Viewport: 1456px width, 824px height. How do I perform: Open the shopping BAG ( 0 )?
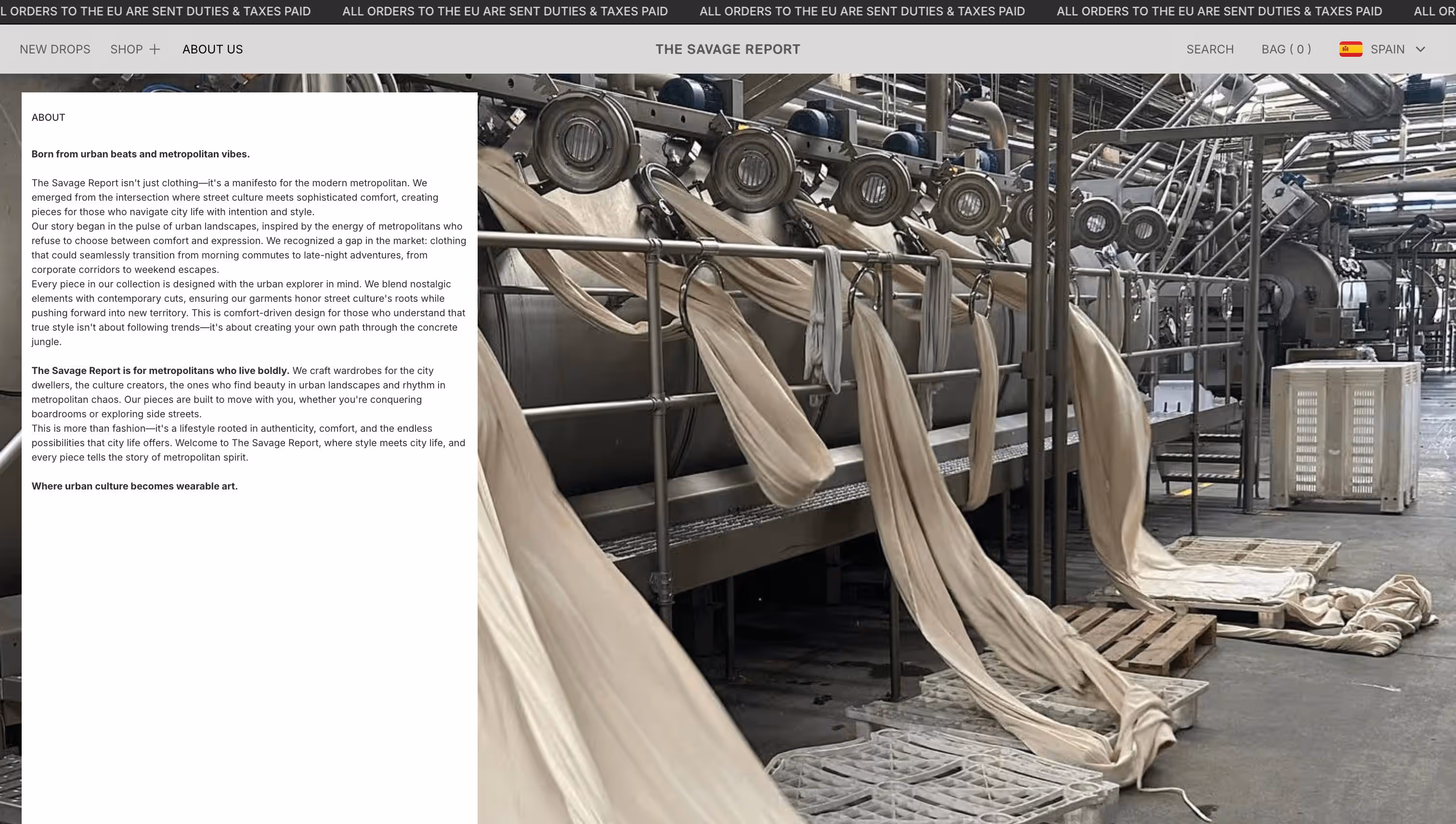coord(1286,49)
